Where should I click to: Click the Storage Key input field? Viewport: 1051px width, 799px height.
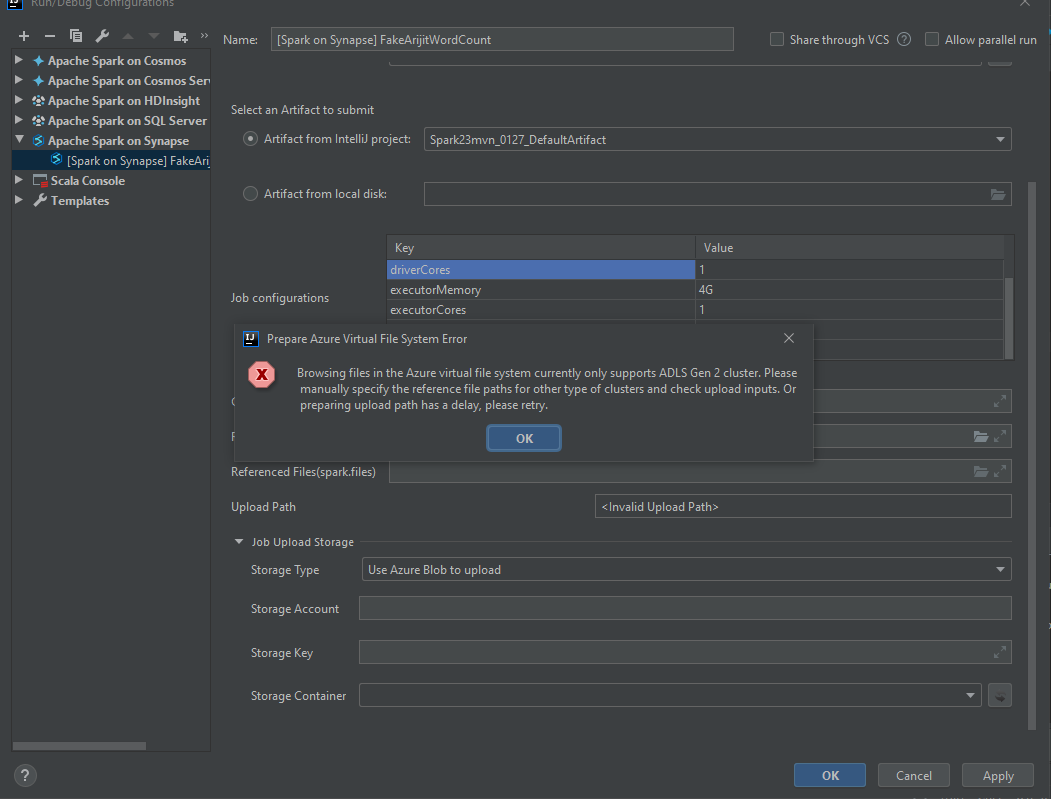(x=685, y=652)
